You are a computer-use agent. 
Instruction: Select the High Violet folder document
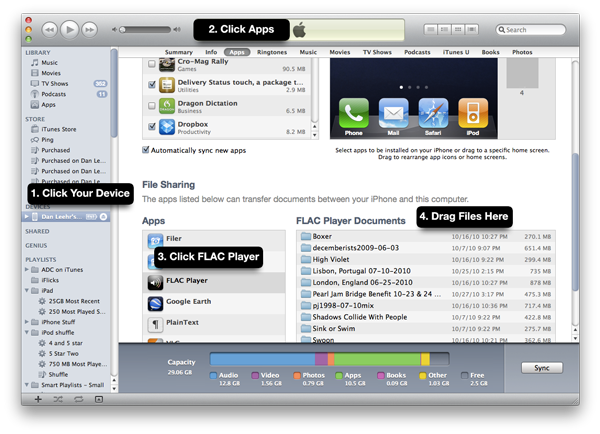426,259
